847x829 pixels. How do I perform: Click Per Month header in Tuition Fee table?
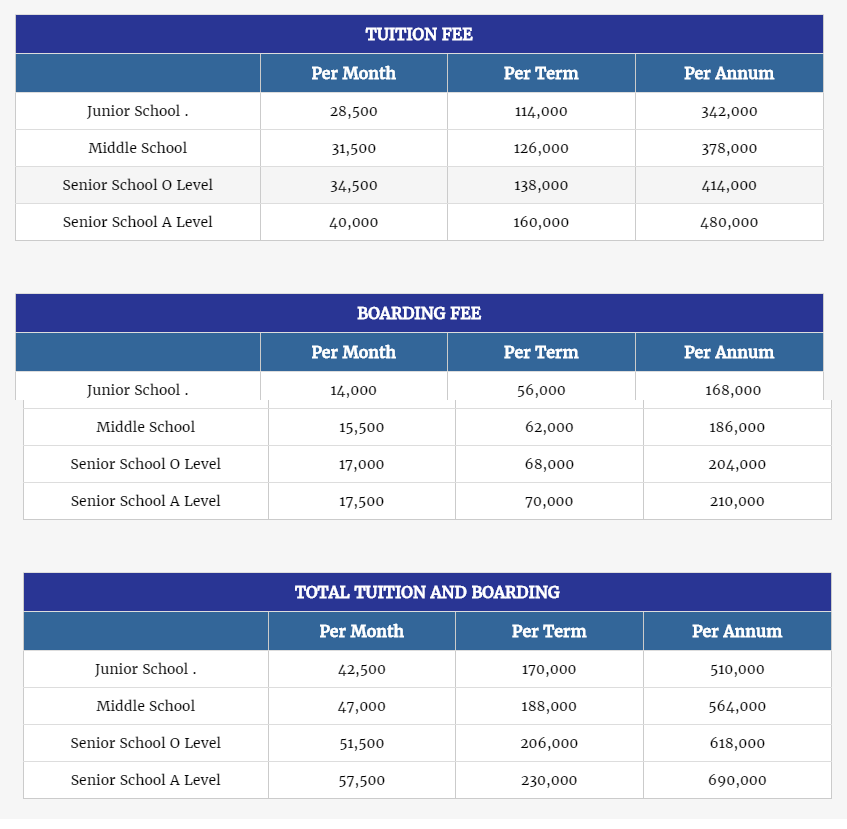pos(353,73)
